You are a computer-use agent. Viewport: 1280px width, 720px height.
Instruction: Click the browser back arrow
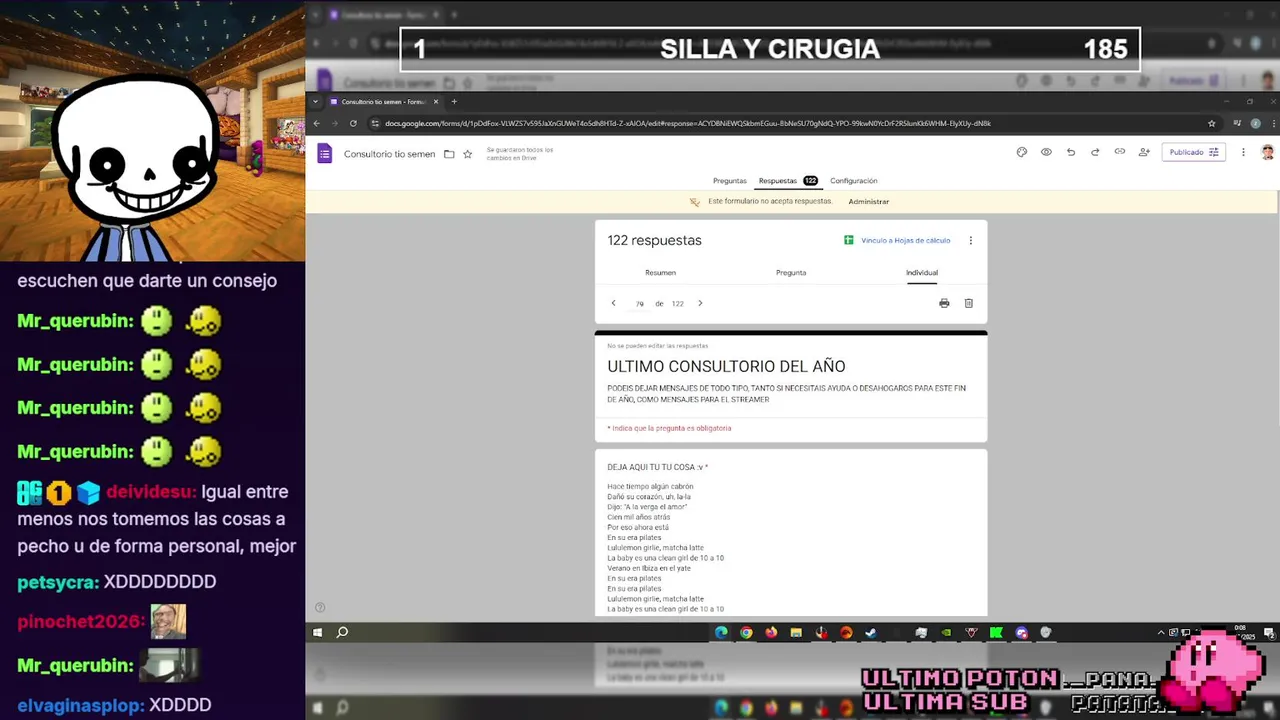tap(317, 123)
